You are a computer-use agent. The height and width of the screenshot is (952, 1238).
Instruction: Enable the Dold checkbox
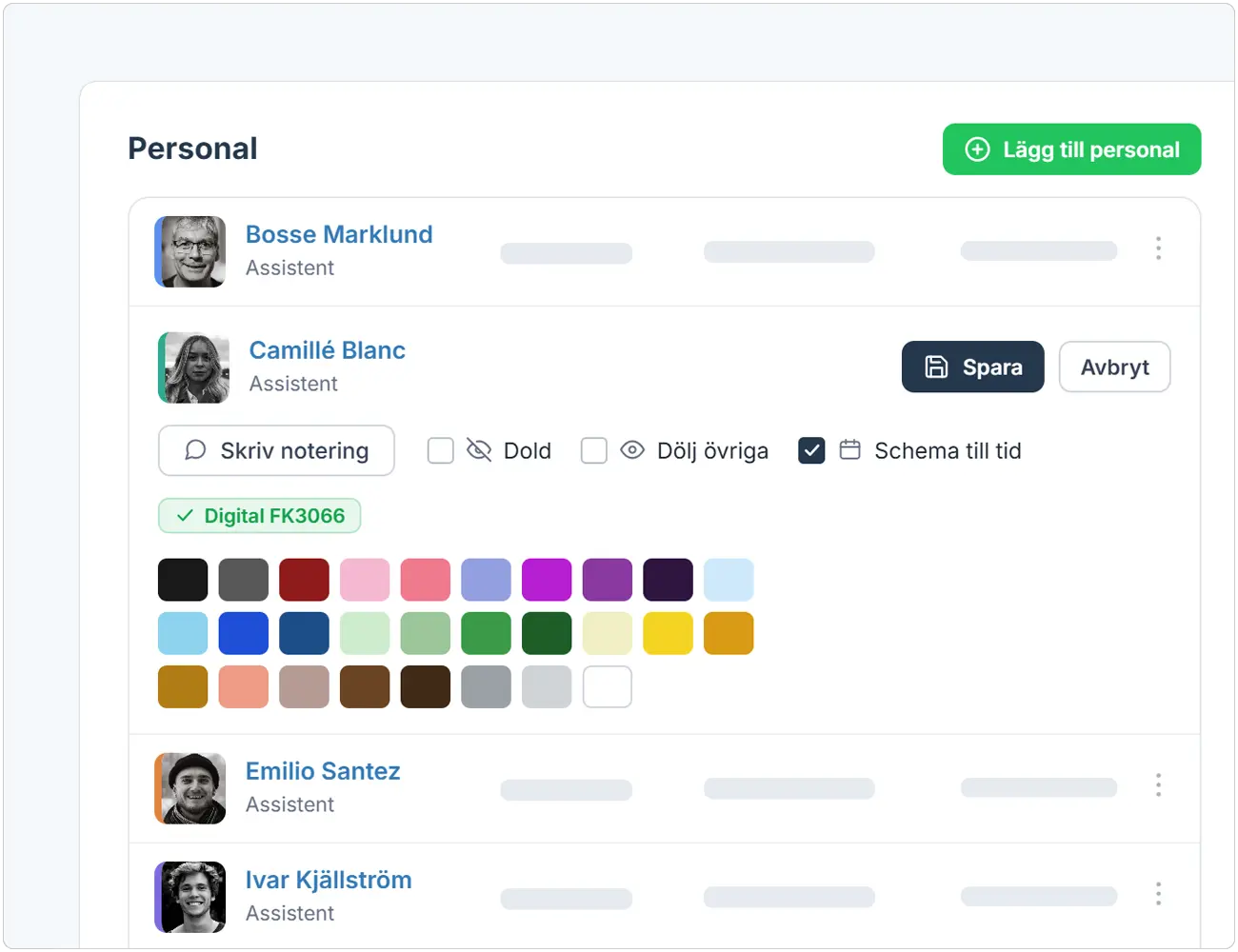pos(440,450)
